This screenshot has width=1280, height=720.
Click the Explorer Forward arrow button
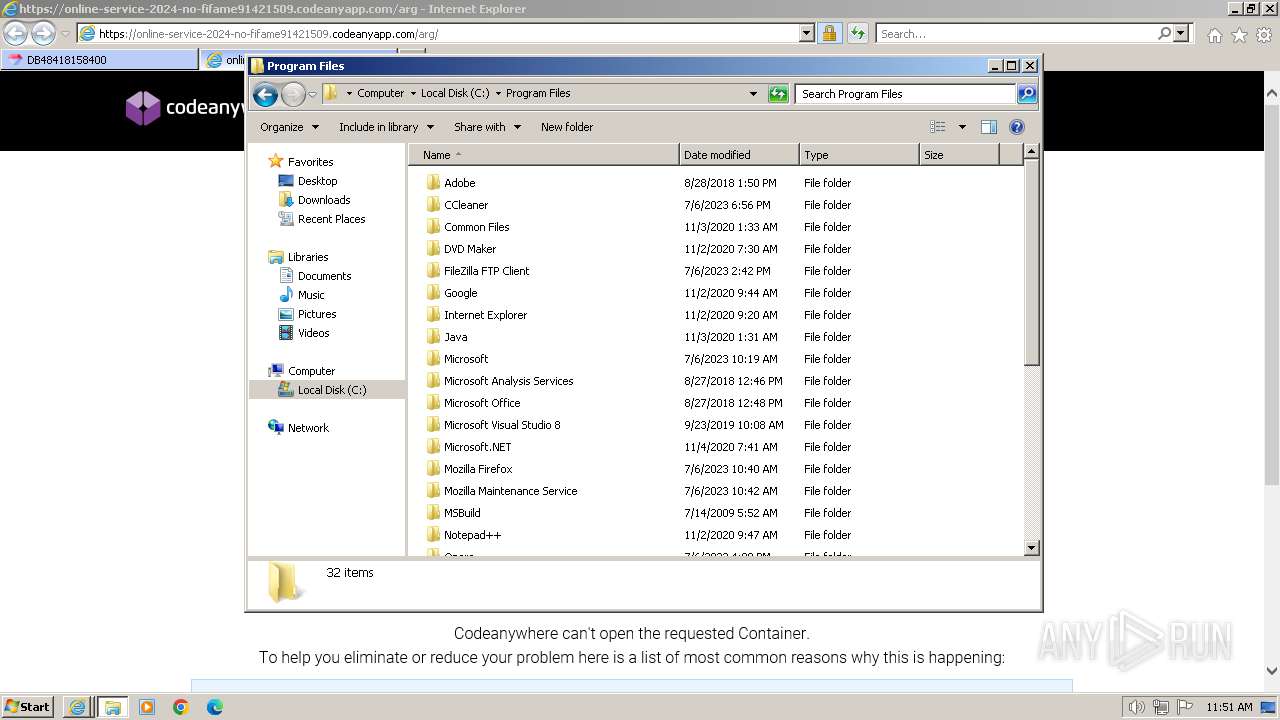293,94
